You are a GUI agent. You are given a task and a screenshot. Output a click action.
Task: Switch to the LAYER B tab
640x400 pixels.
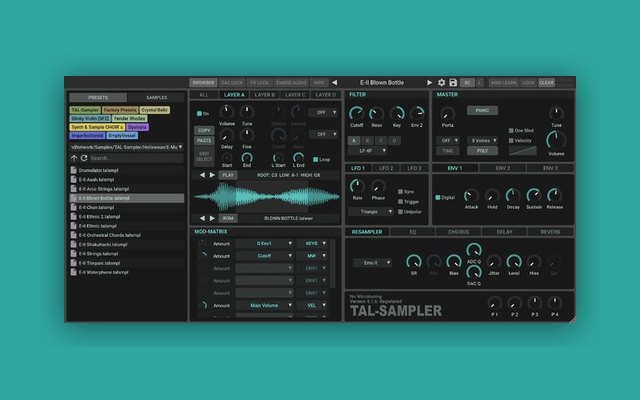(264, 95)
